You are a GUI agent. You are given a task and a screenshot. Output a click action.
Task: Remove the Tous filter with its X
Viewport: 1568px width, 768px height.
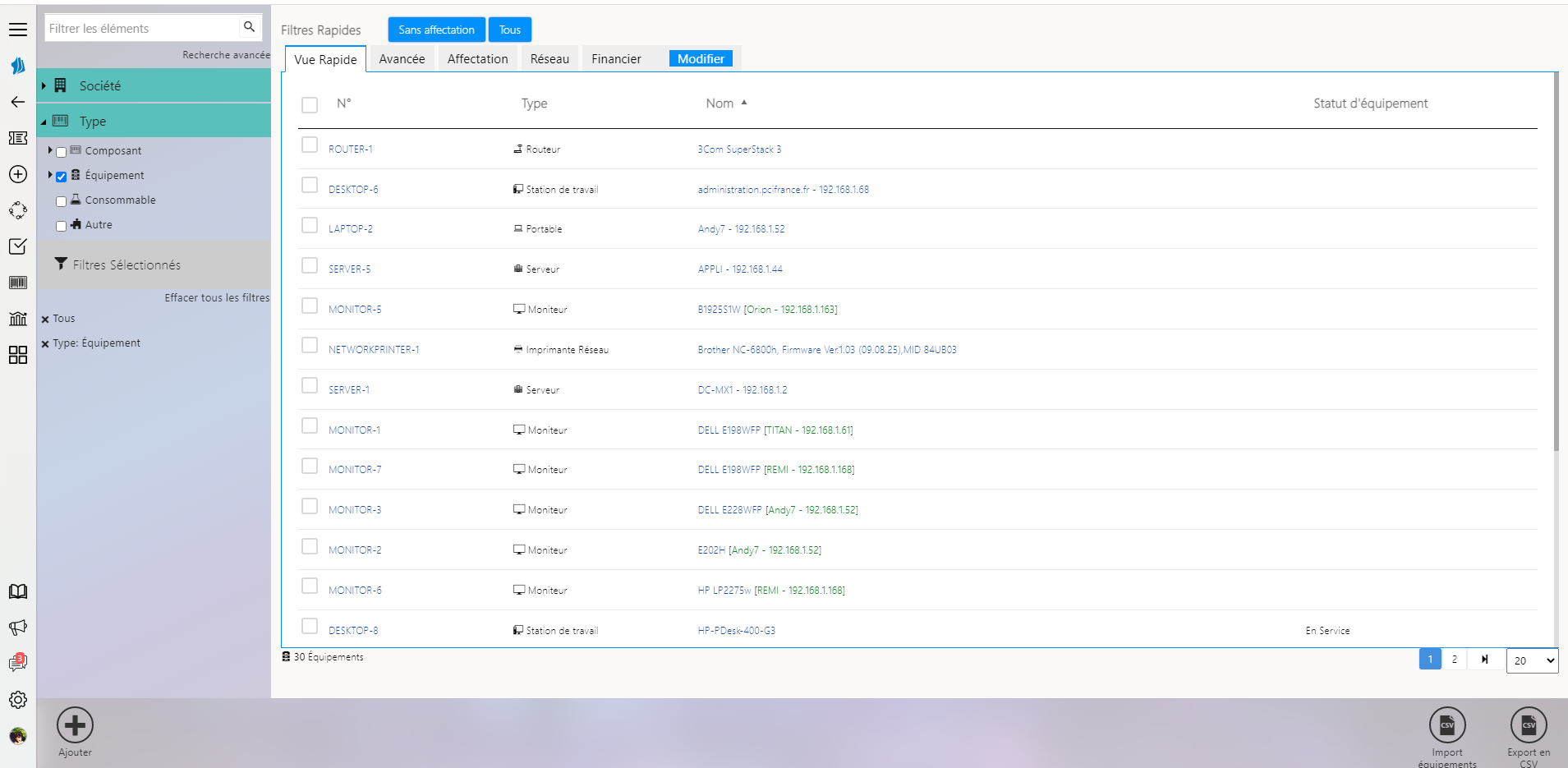pos(45,320)
